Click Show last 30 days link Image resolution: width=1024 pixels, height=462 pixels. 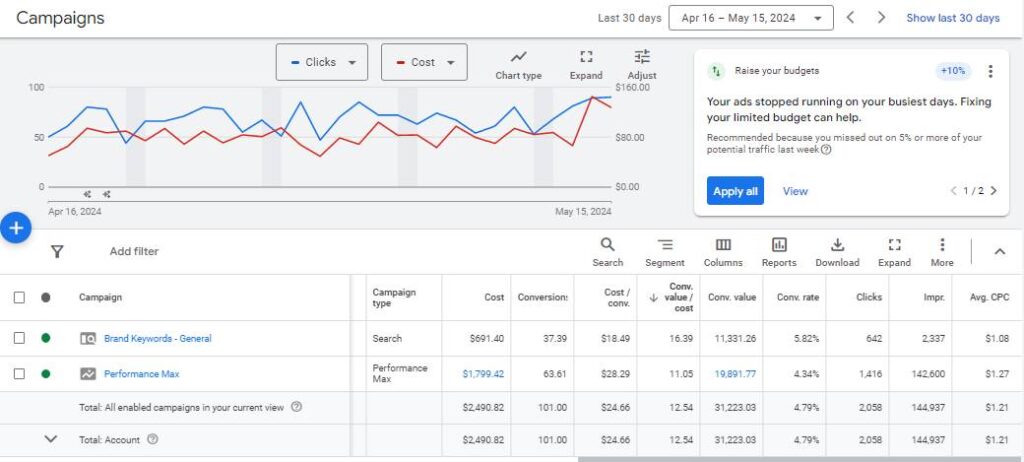click(x=953, y=18)
